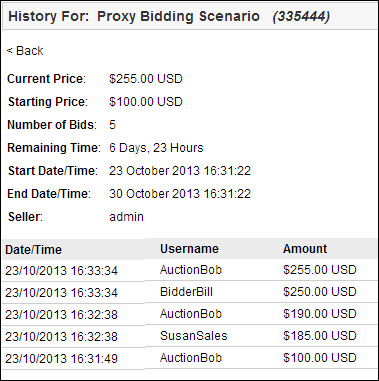Click the Username column header
This screenshot has width=379, height=381.
coord(189,249)
